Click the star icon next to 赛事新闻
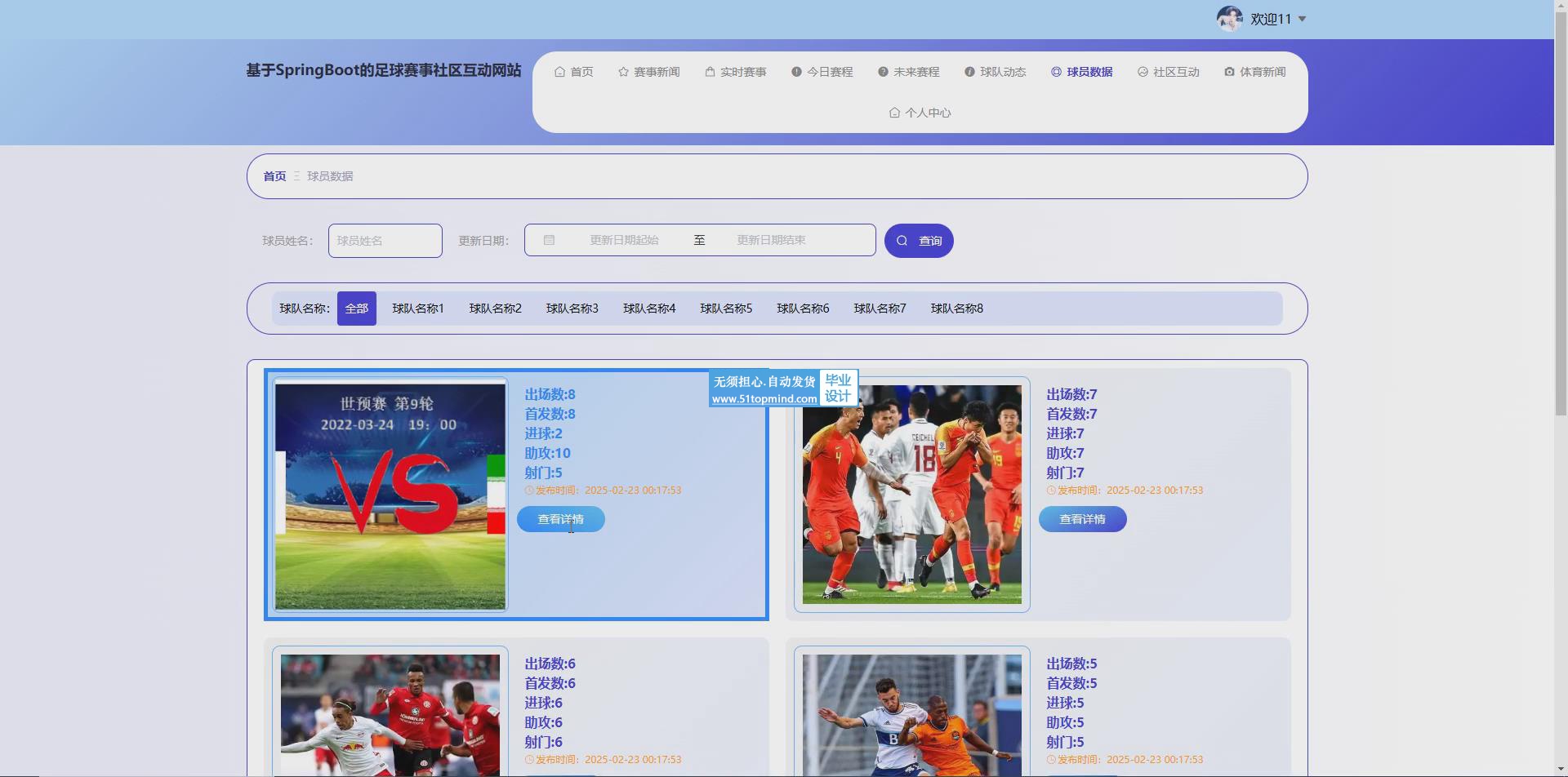Screen dimensions: 1568x777 pos(623,72)
